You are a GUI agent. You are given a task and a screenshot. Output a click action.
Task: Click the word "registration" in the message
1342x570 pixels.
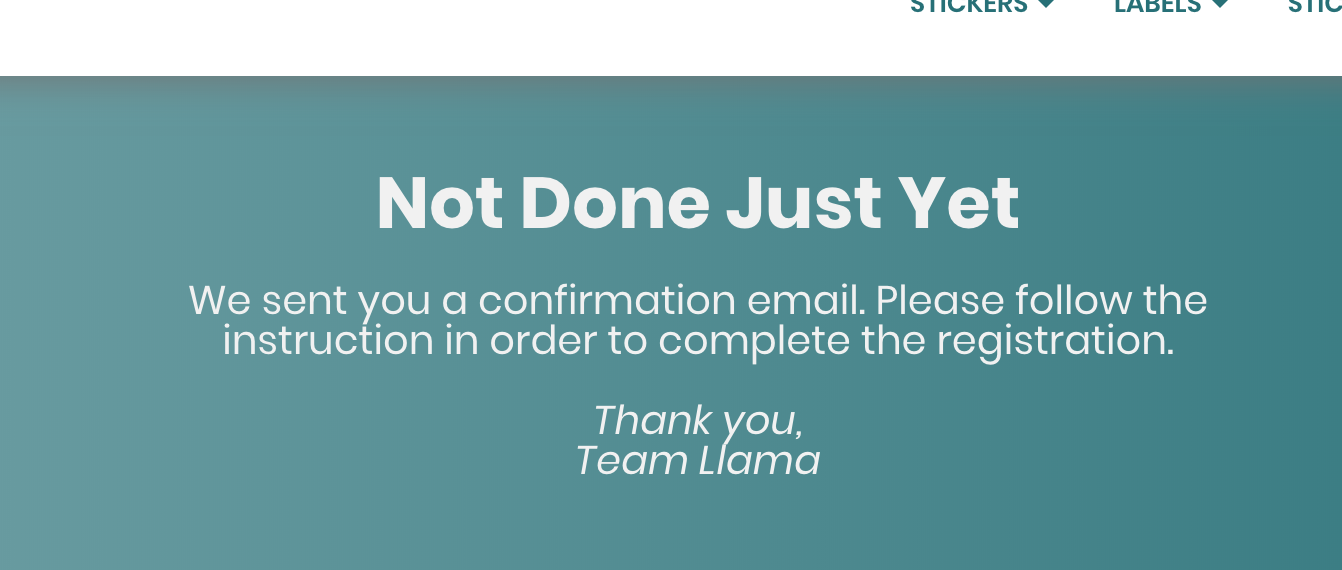1054,342
